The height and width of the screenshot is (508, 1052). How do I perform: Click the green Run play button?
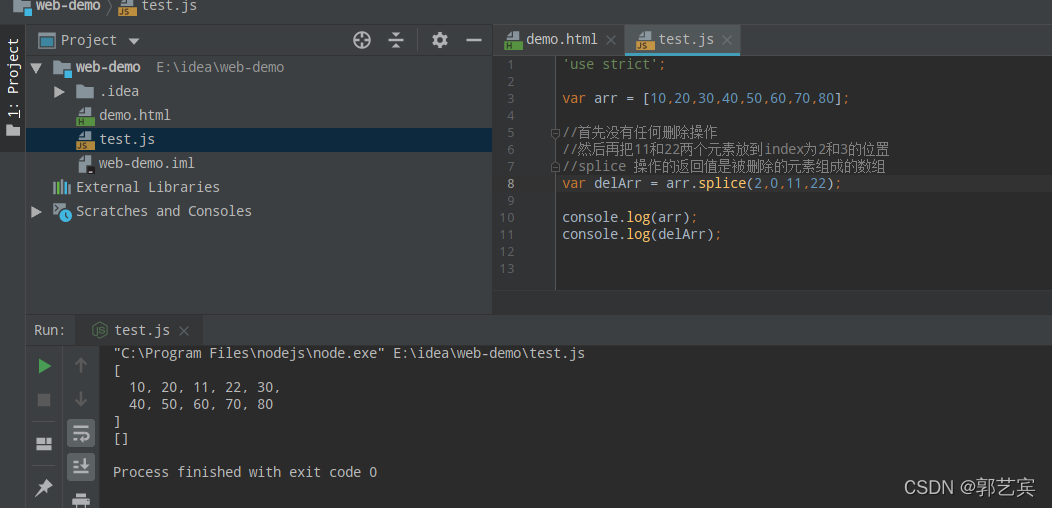44,366
